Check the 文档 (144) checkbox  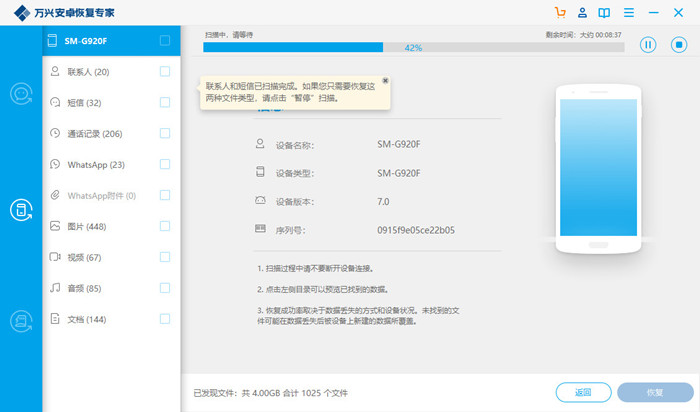(x=165, y=319)
